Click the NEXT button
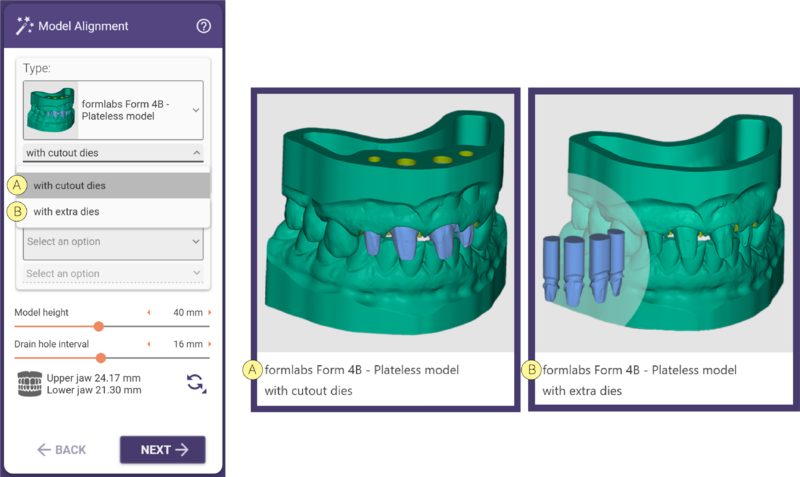800x477 pixels. (163, 449)
